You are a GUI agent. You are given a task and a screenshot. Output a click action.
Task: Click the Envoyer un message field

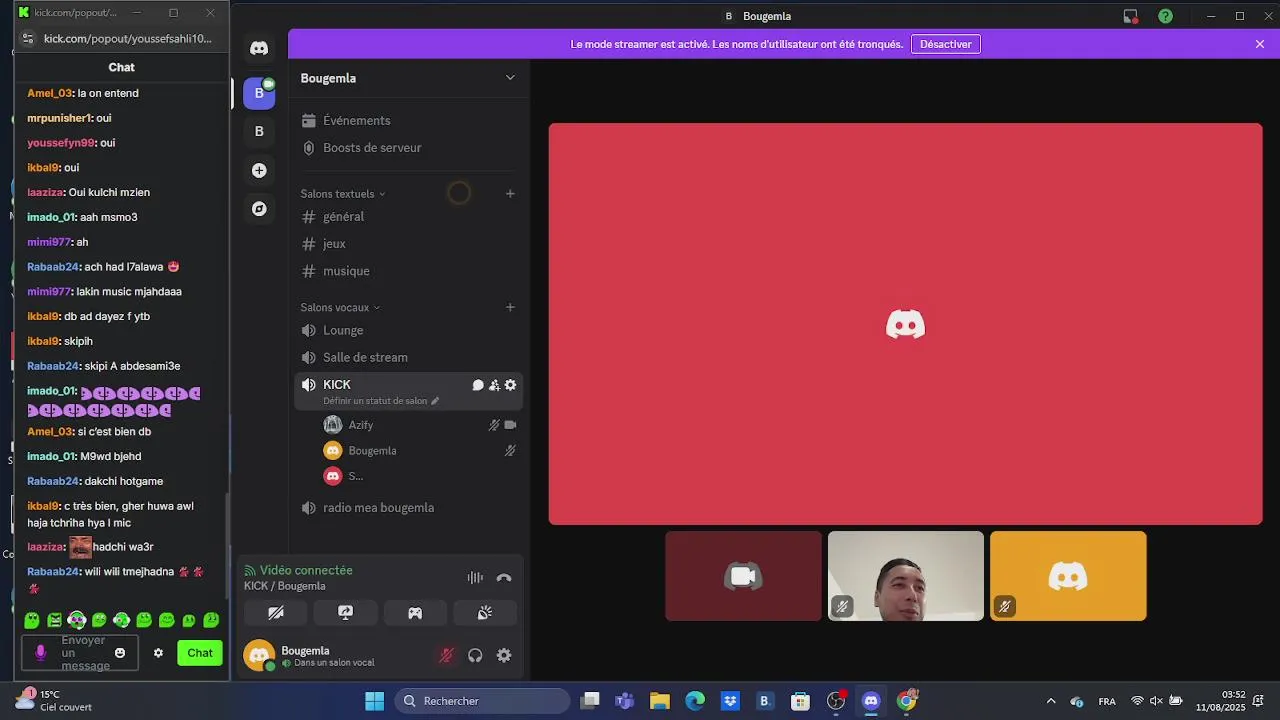pyautogui.click(x=80, y=653)
